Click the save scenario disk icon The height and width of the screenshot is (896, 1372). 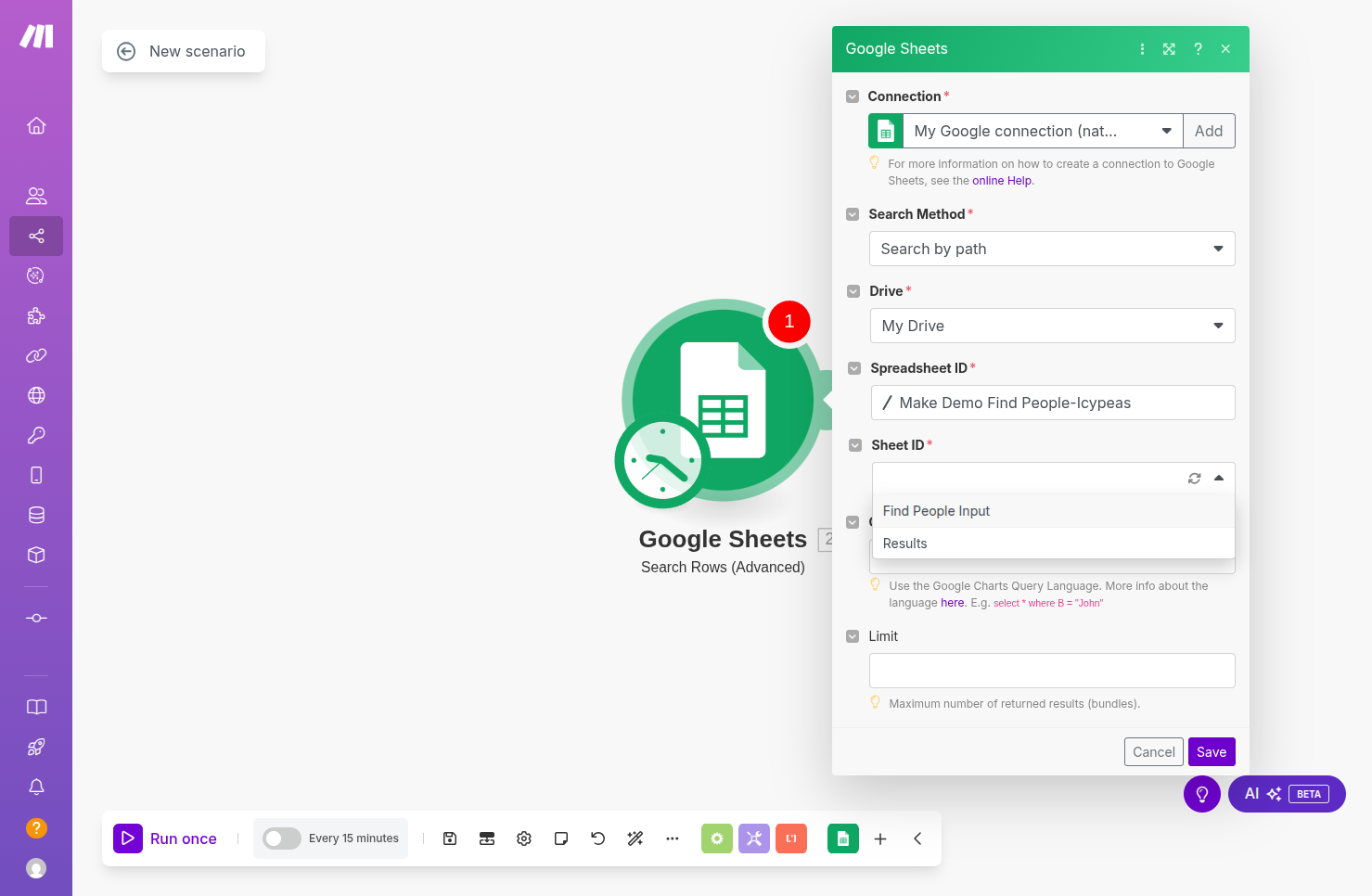pyautogui.click(x=450, y=838)
